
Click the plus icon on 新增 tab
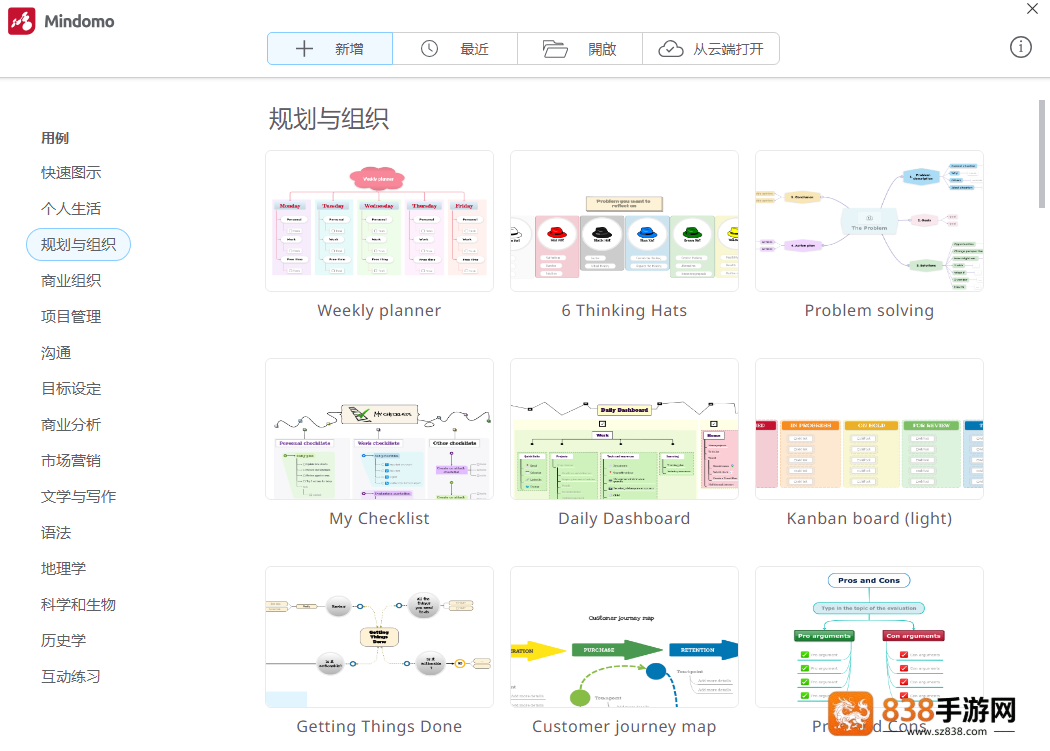point(304,48)
